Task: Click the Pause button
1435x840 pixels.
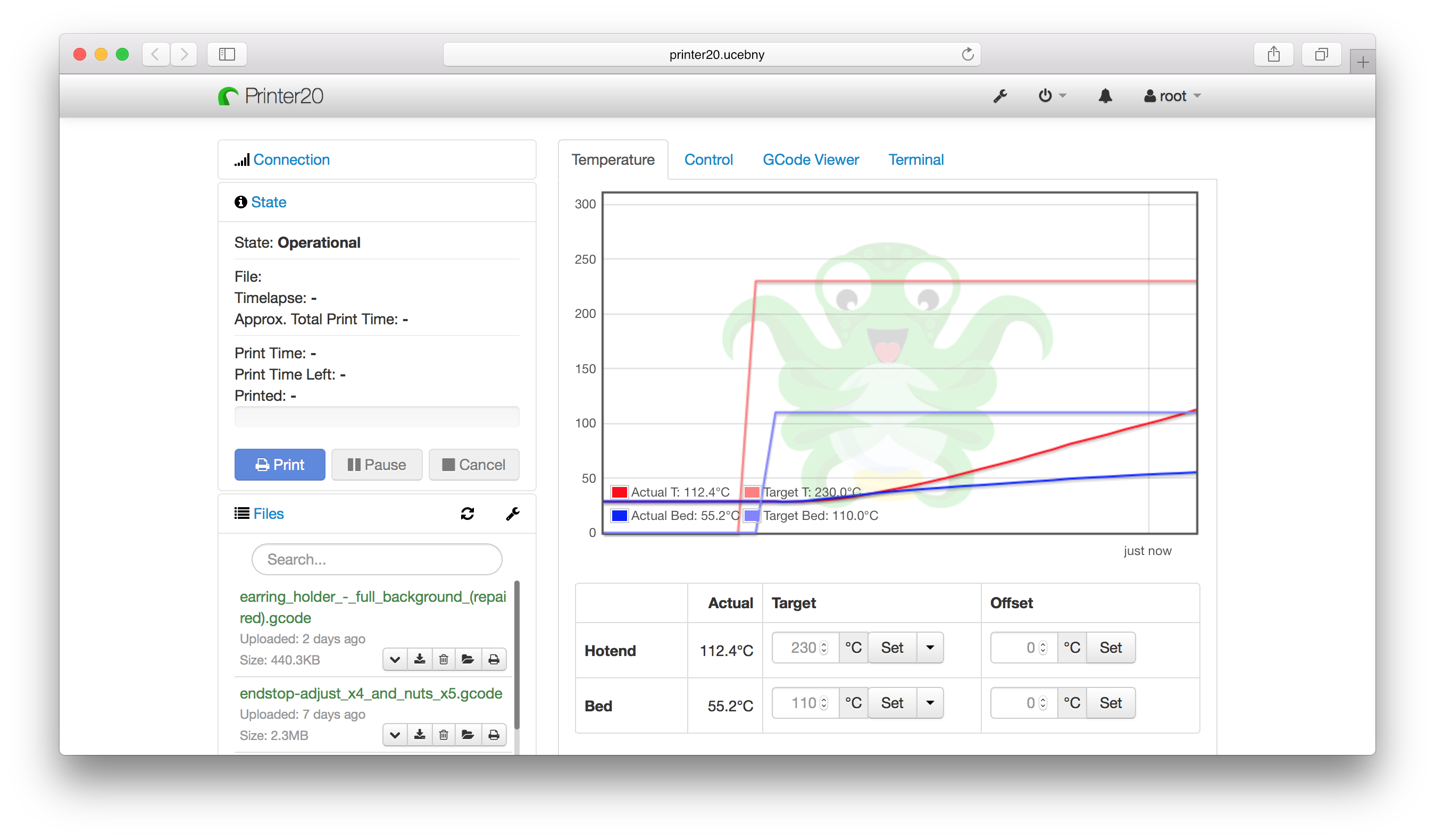Action: pos(377,464)
